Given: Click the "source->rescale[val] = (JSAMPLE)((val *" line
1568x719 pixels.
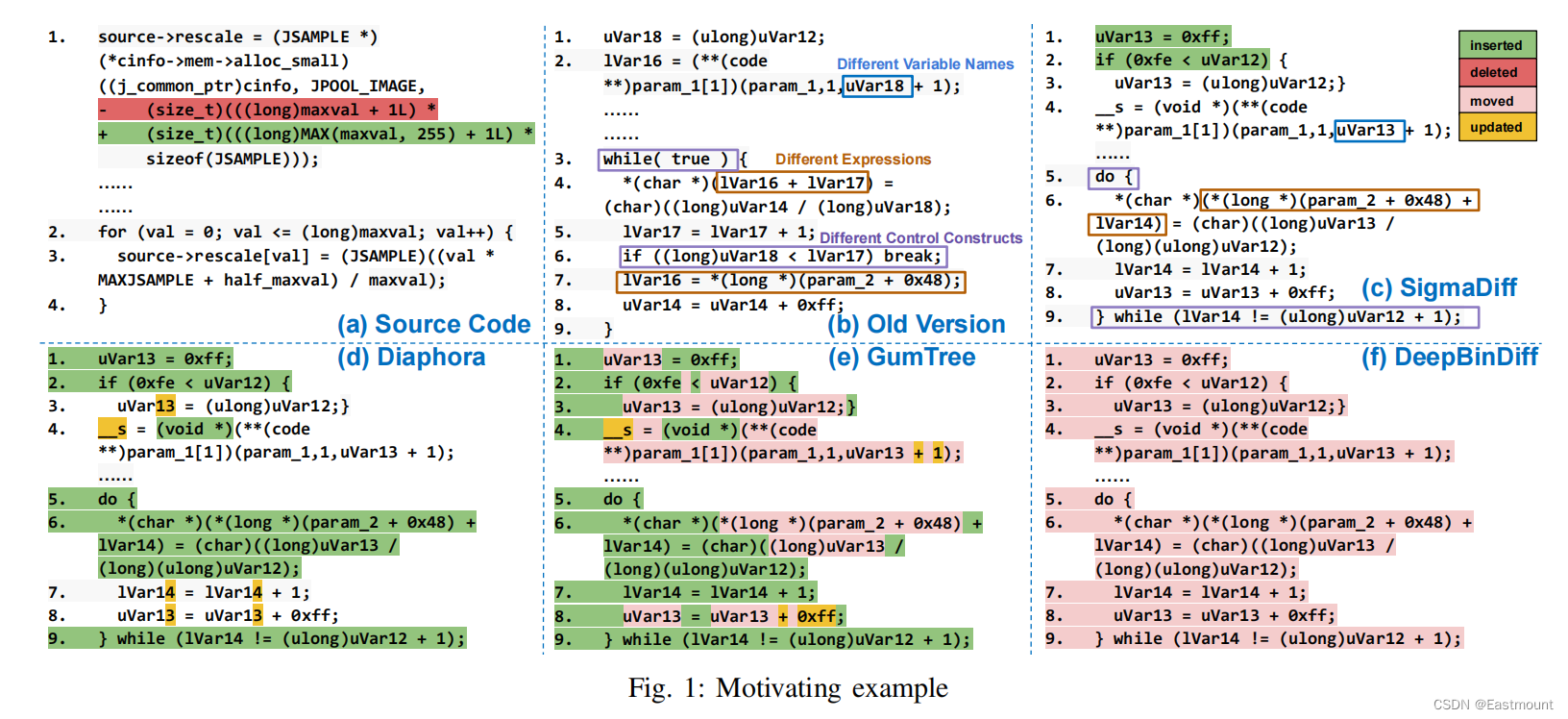Looking at the screenshot, I should pos(306,256).
